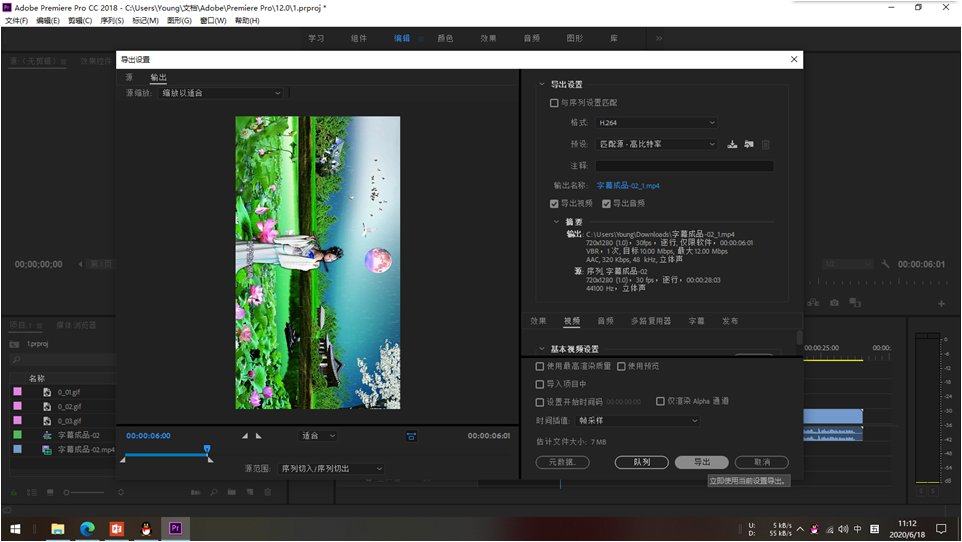Screen dimensions: 962x542
Task: Click the Import Preset icon
Action: (x=749, y=144)
